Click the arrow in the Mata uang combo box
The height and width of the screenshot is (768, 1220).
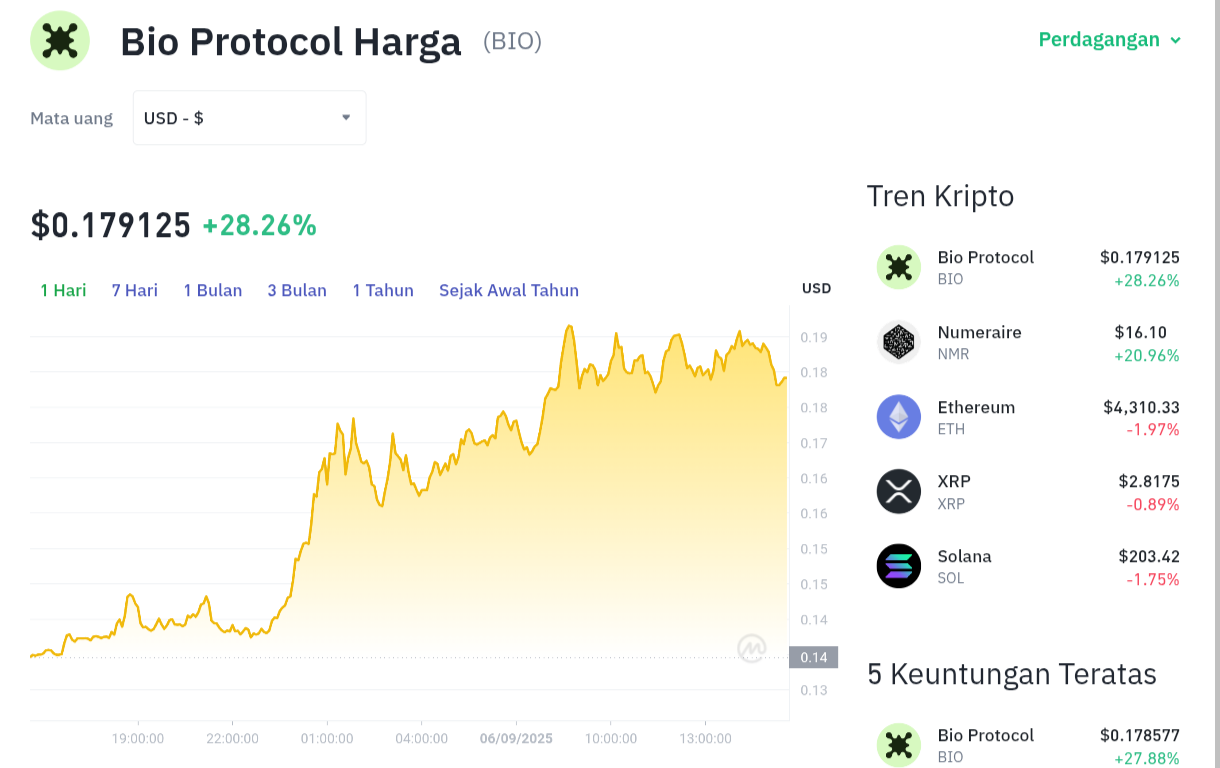tap(346, 118)
